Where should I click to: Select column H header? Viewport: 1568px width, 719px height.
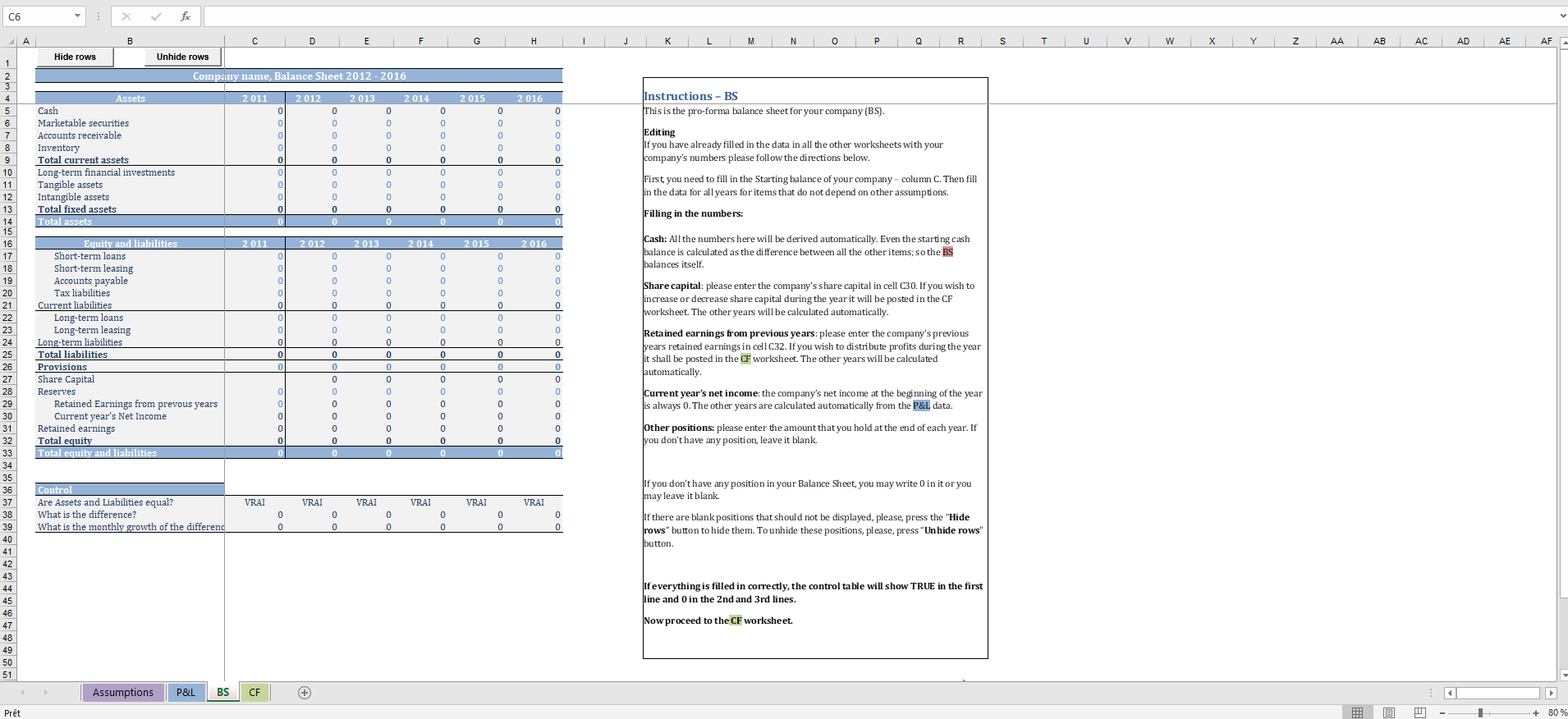(x=534, y=41)
